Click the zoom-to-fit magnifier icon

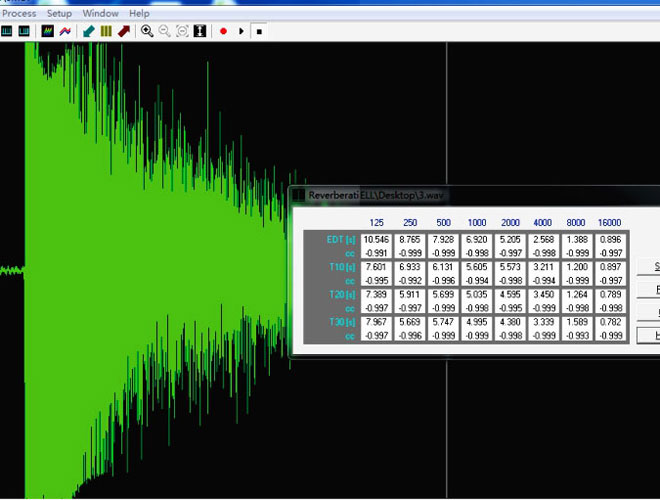(182, 31)
